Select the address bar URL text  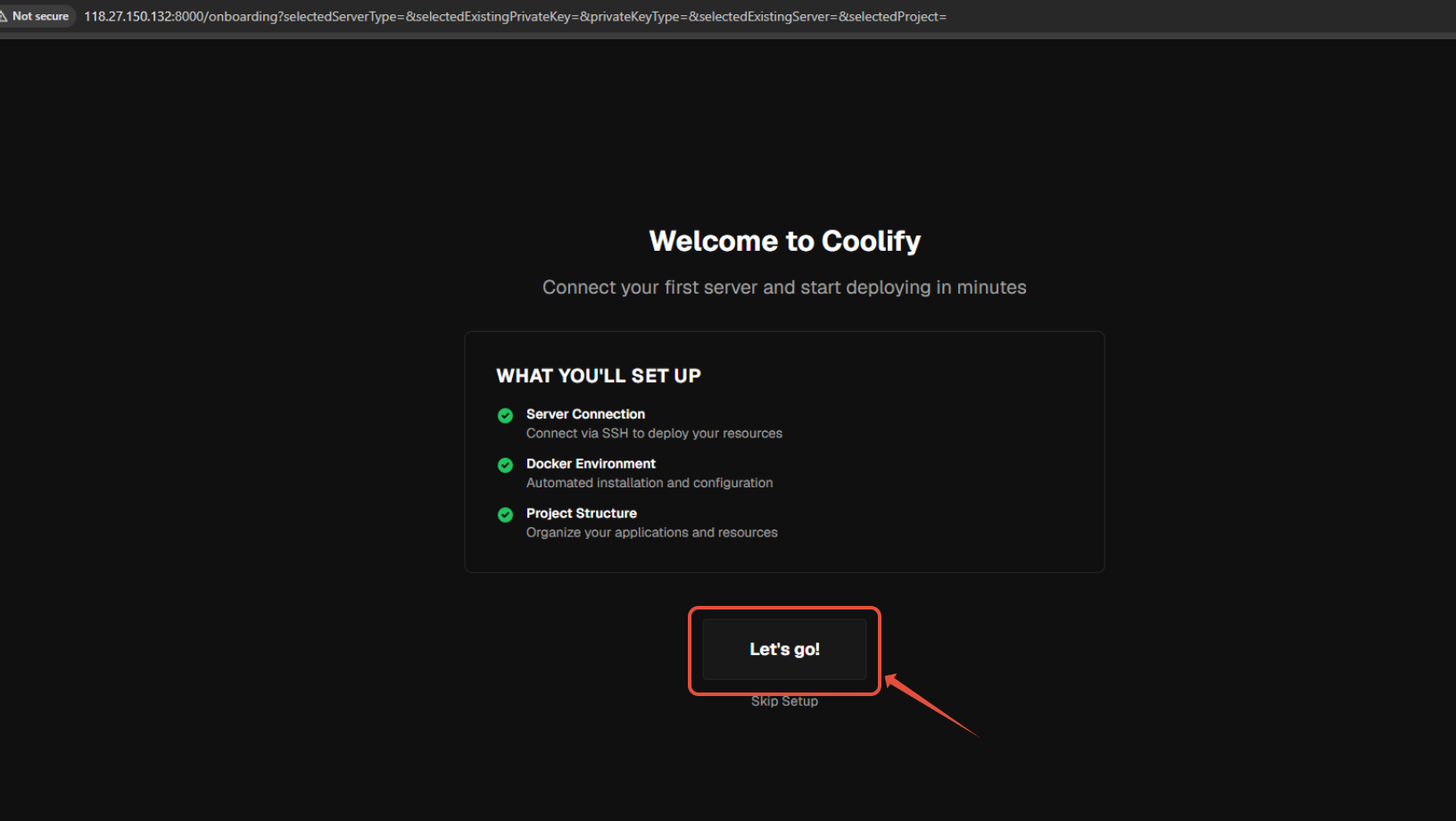[x=515, y=17]
